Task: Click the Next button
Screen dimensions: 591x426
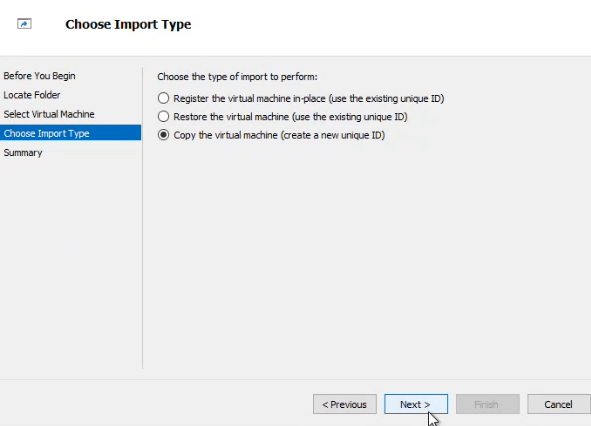Action: click(x=416, y=404)
